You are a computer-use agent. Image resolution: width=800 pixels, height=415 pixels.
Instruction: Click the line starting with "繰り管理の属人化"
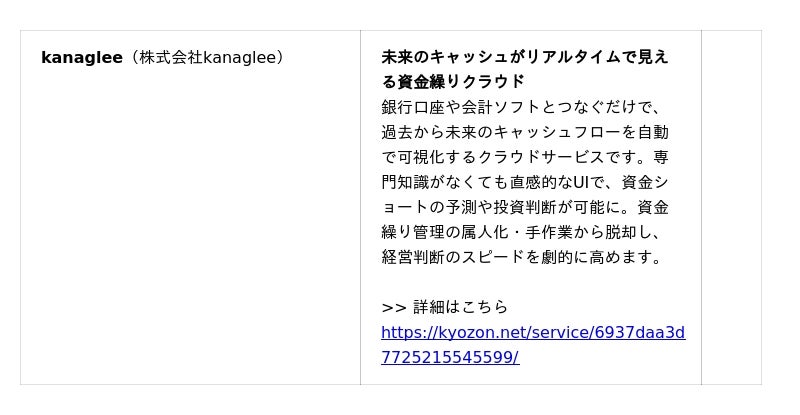coord(520,232)
